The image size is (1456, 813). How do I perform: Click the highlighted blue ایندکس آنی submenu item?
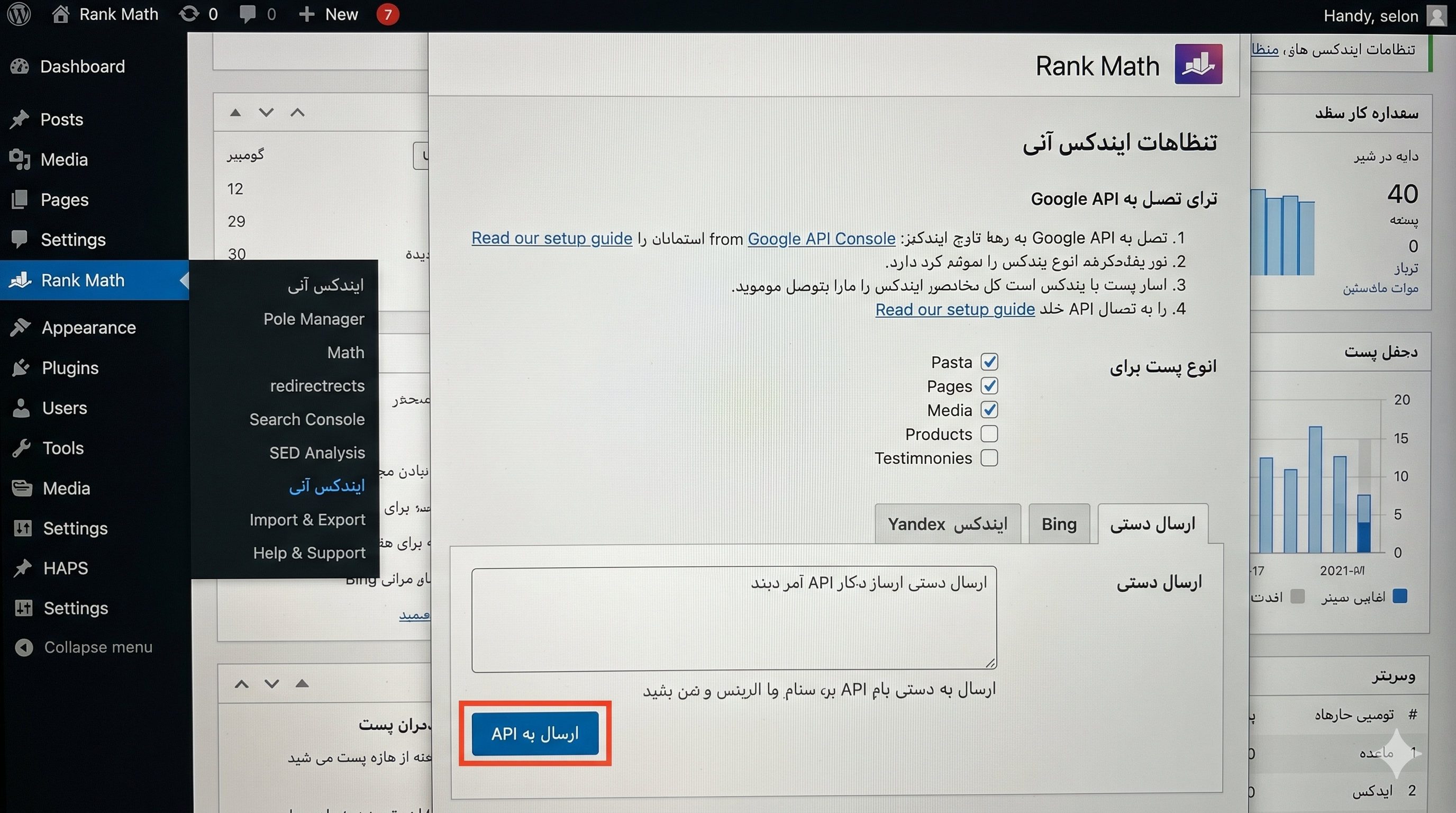click(326, 486)
